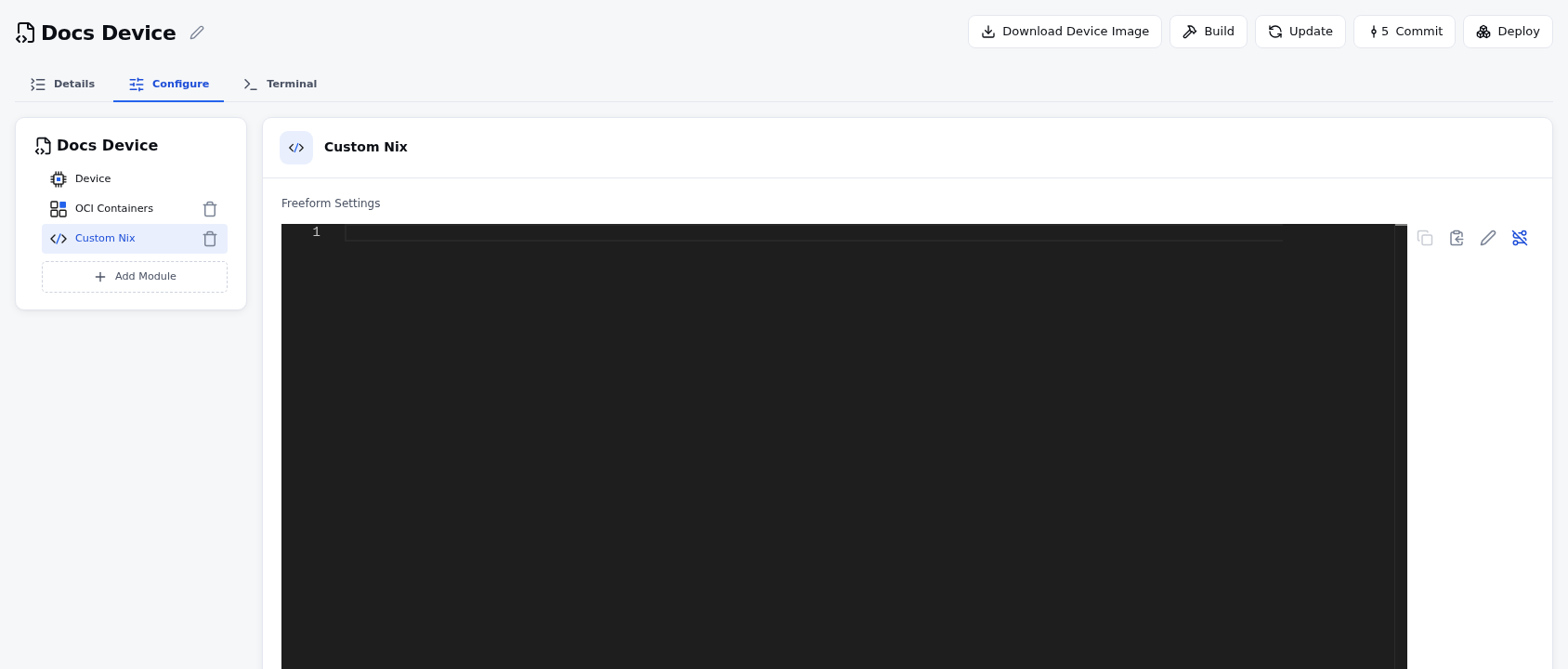The width and height of the screenshot is (1568, 669).
Task: Select the Device module in sidebar
Action: (135, 179)
